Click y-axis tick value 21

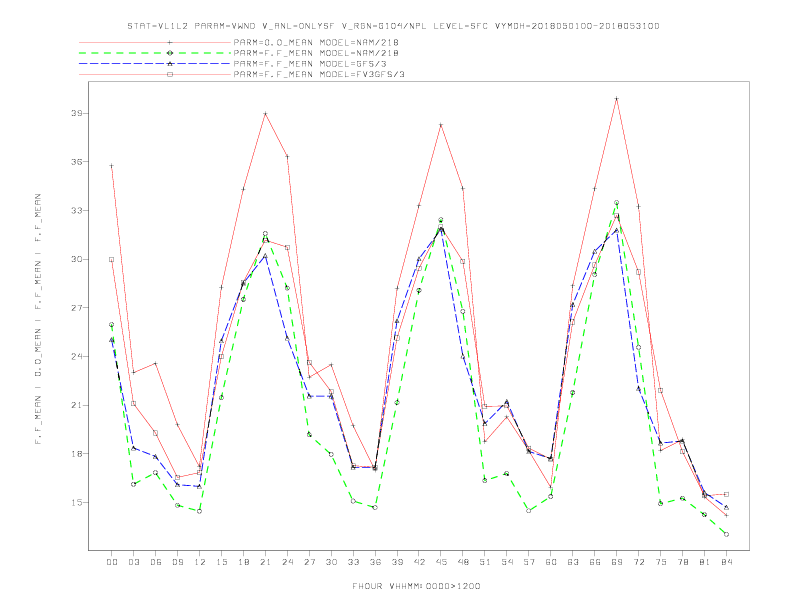[x=76, y=405]
